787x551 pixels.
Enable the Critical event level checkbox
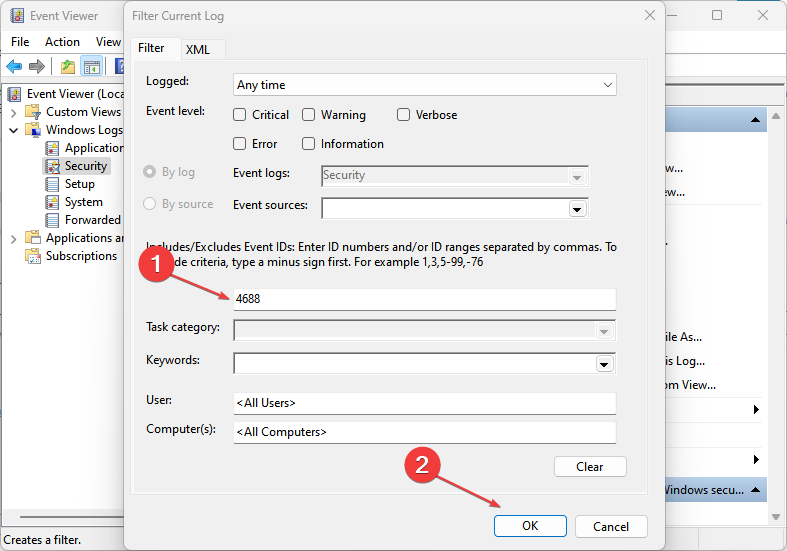coord(240,115)
